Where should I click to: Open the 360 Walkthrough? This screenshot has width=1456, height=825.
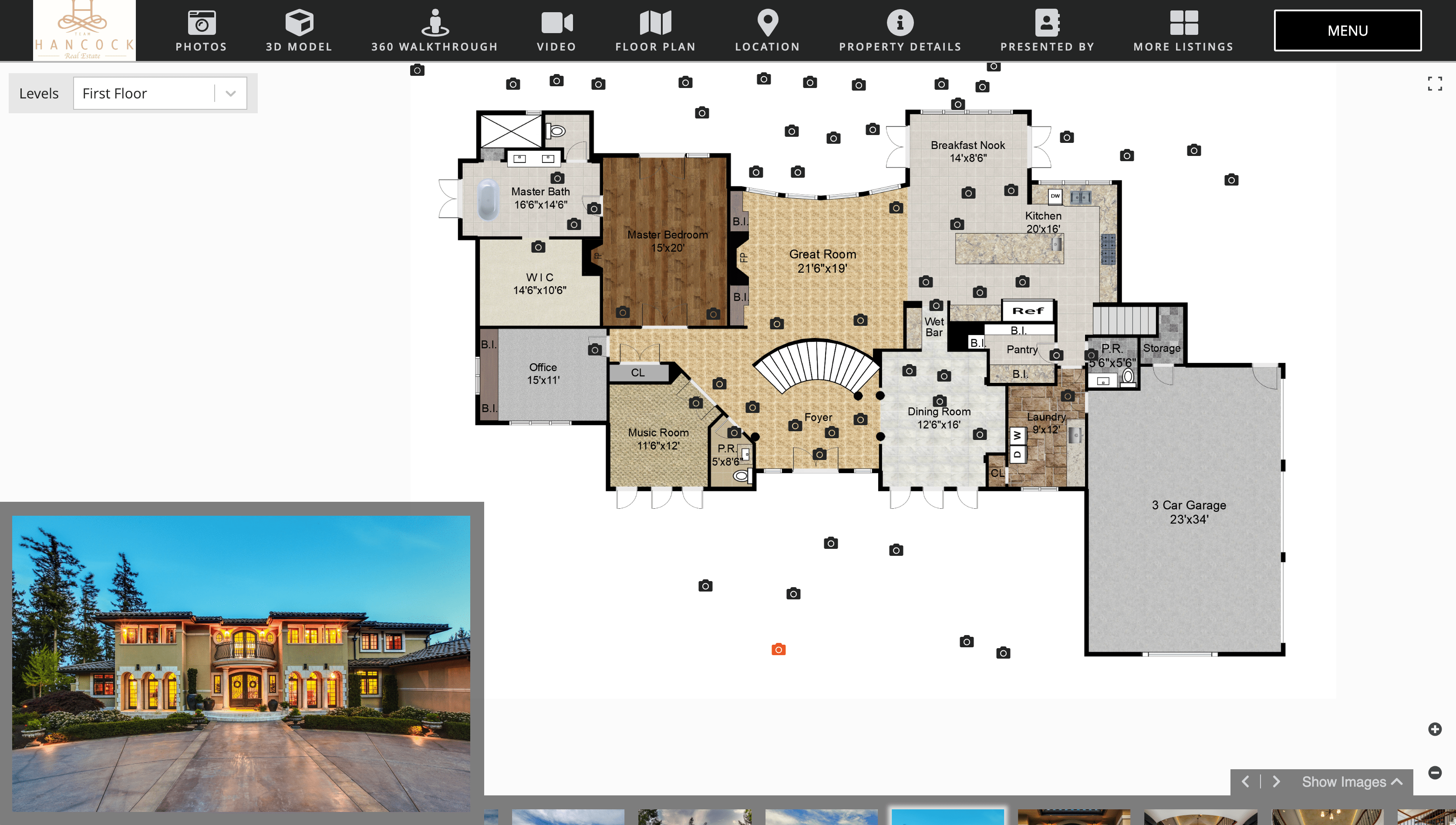(435, 30)
